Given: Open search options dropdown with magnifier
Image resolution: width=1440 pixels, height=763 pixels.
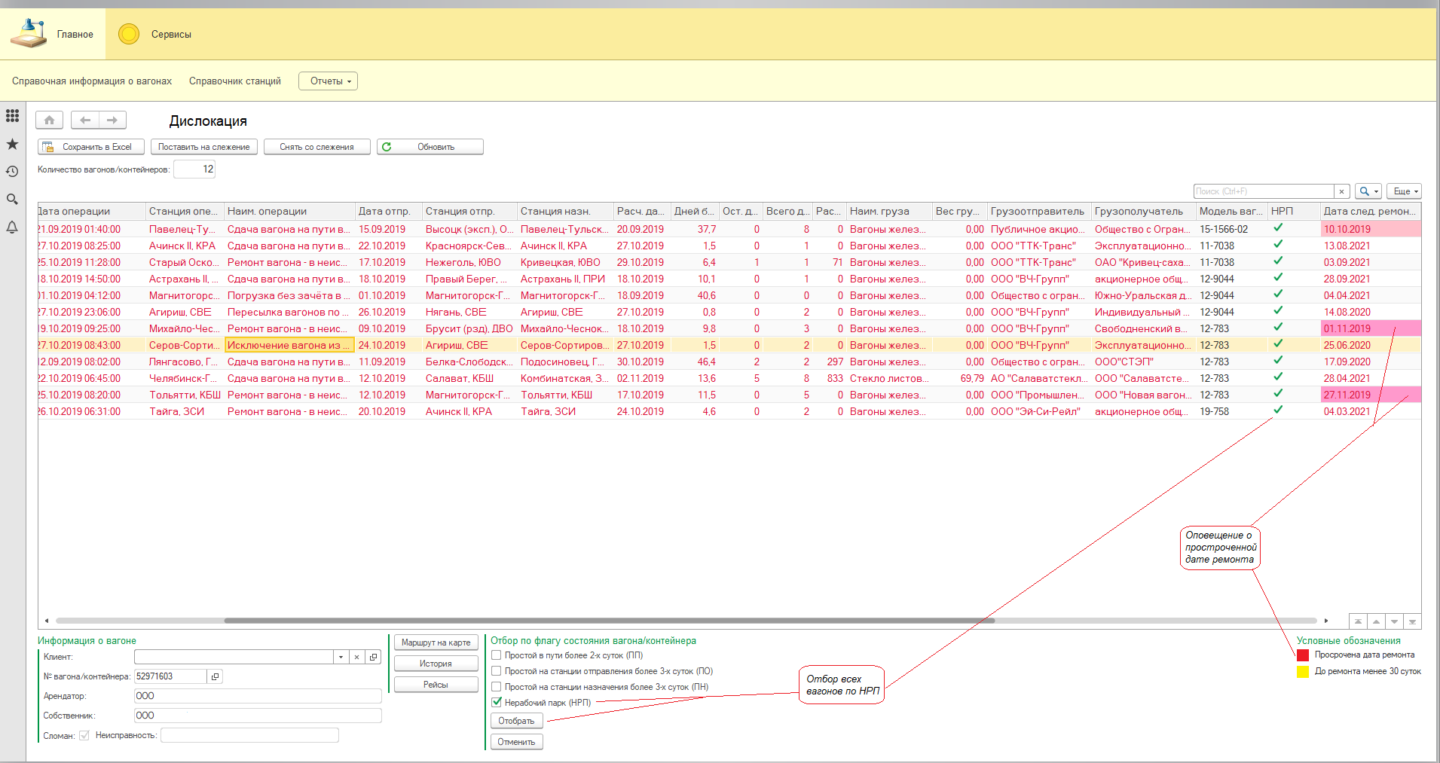Looking at the screenshot, I should point(1368,191).
